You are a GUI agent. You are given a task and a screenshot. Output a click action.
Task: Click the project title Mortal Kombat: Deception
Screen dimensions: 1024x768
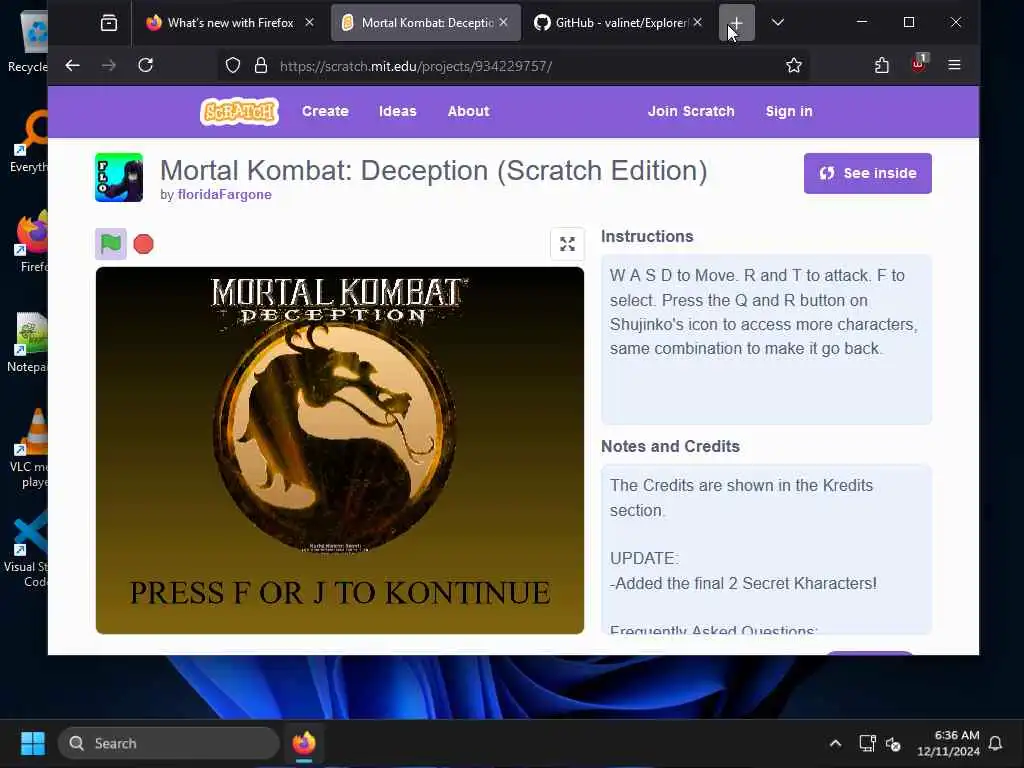(434, 171)
